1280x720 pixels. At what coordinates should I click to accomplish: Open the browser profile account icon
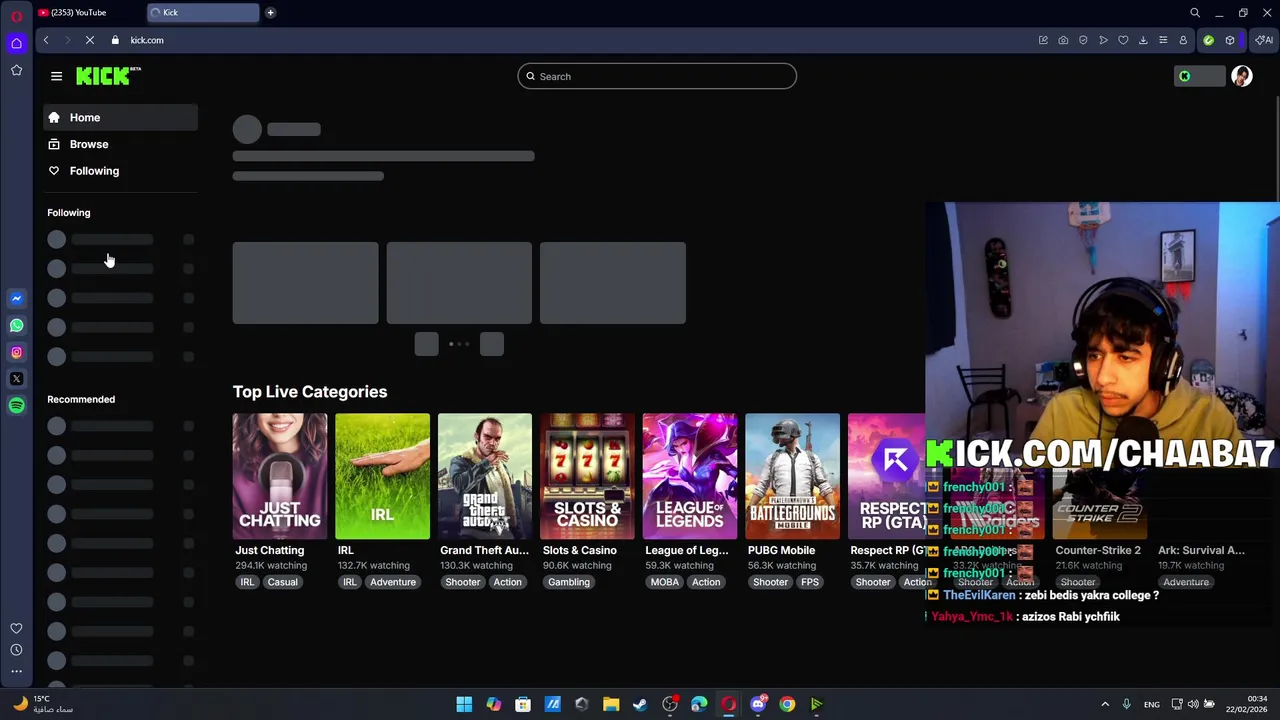pos(1183,40)
